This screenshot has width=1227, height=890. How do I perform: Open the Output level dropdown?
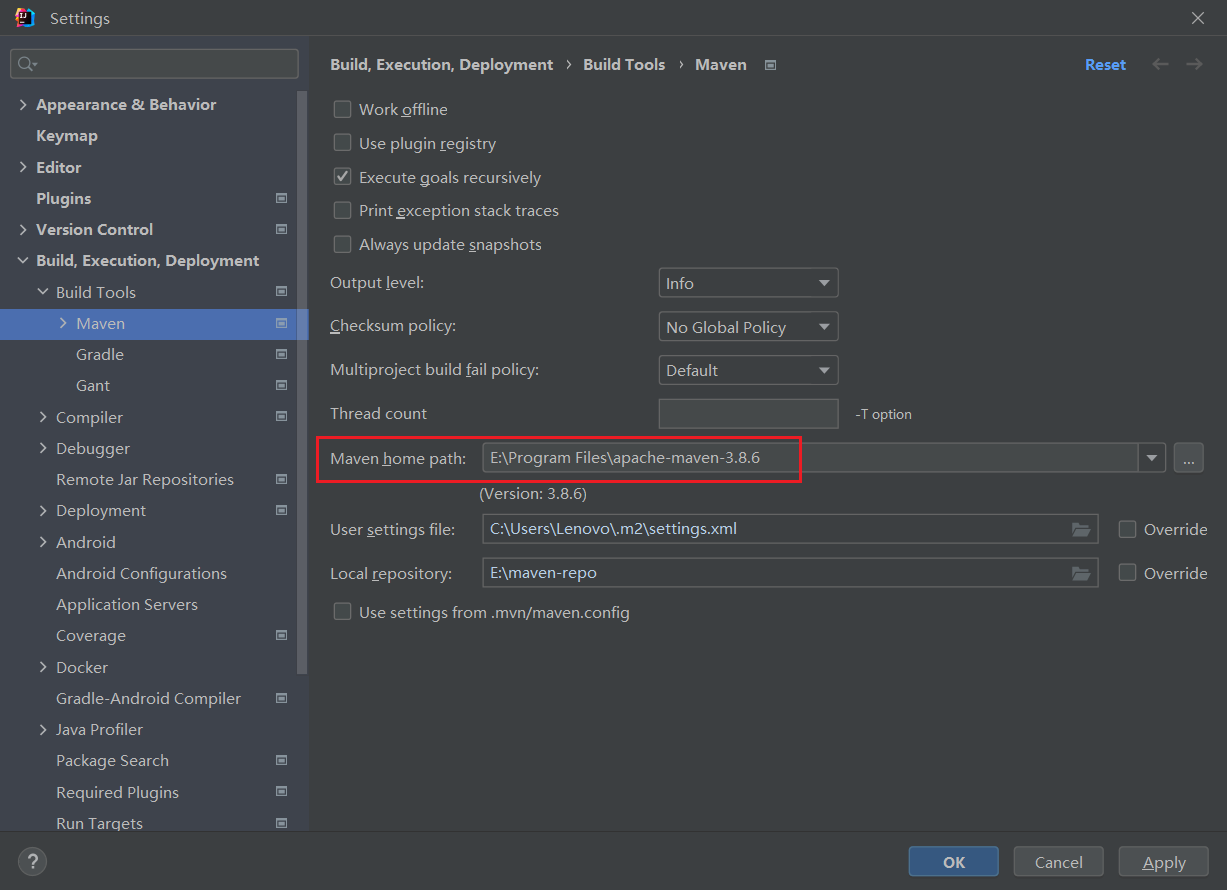pyautogui.click(x=748, y=283)
